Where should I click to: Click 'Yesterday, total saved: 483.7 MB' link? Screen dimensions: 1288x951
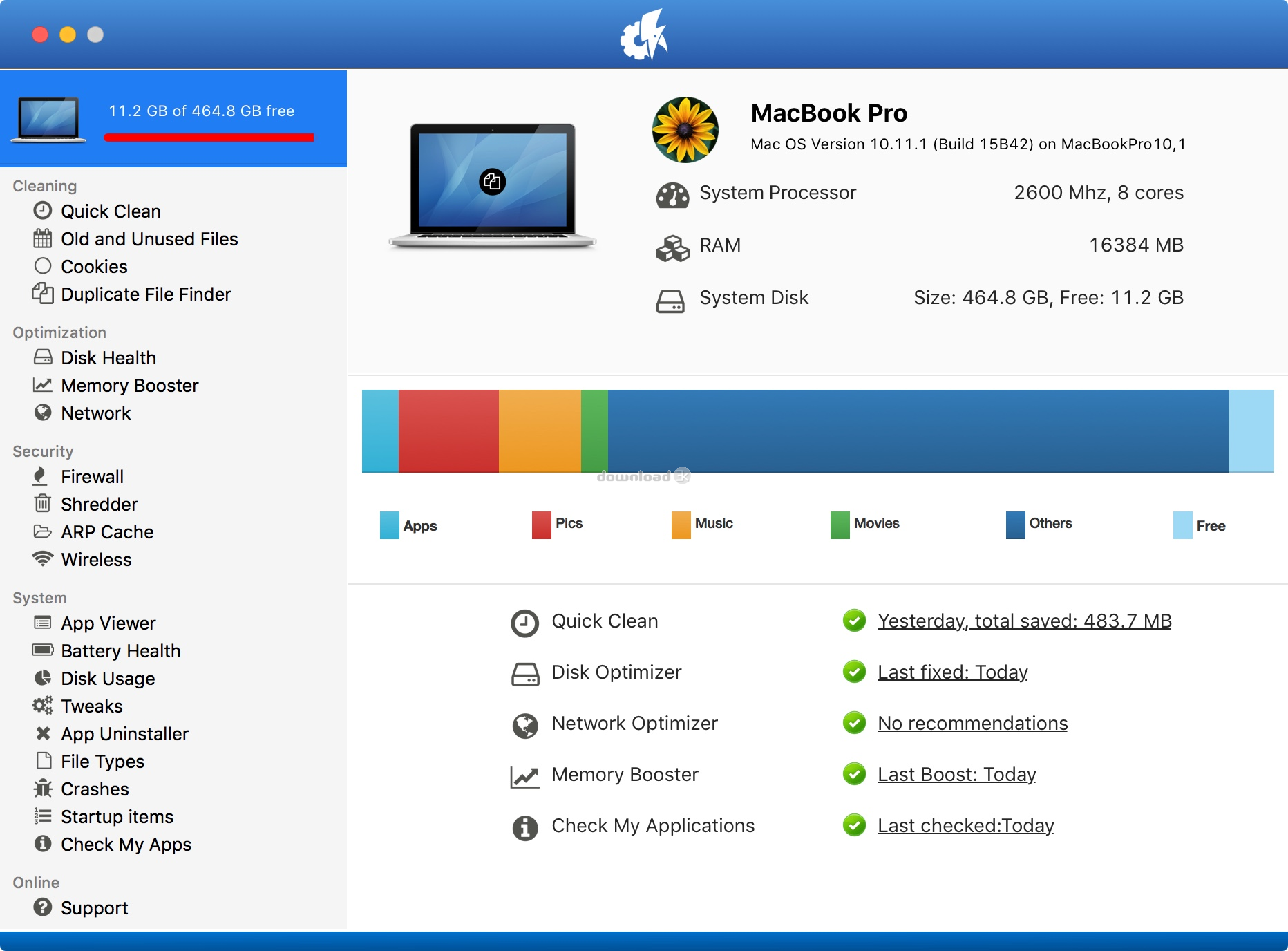(1024, 621)
